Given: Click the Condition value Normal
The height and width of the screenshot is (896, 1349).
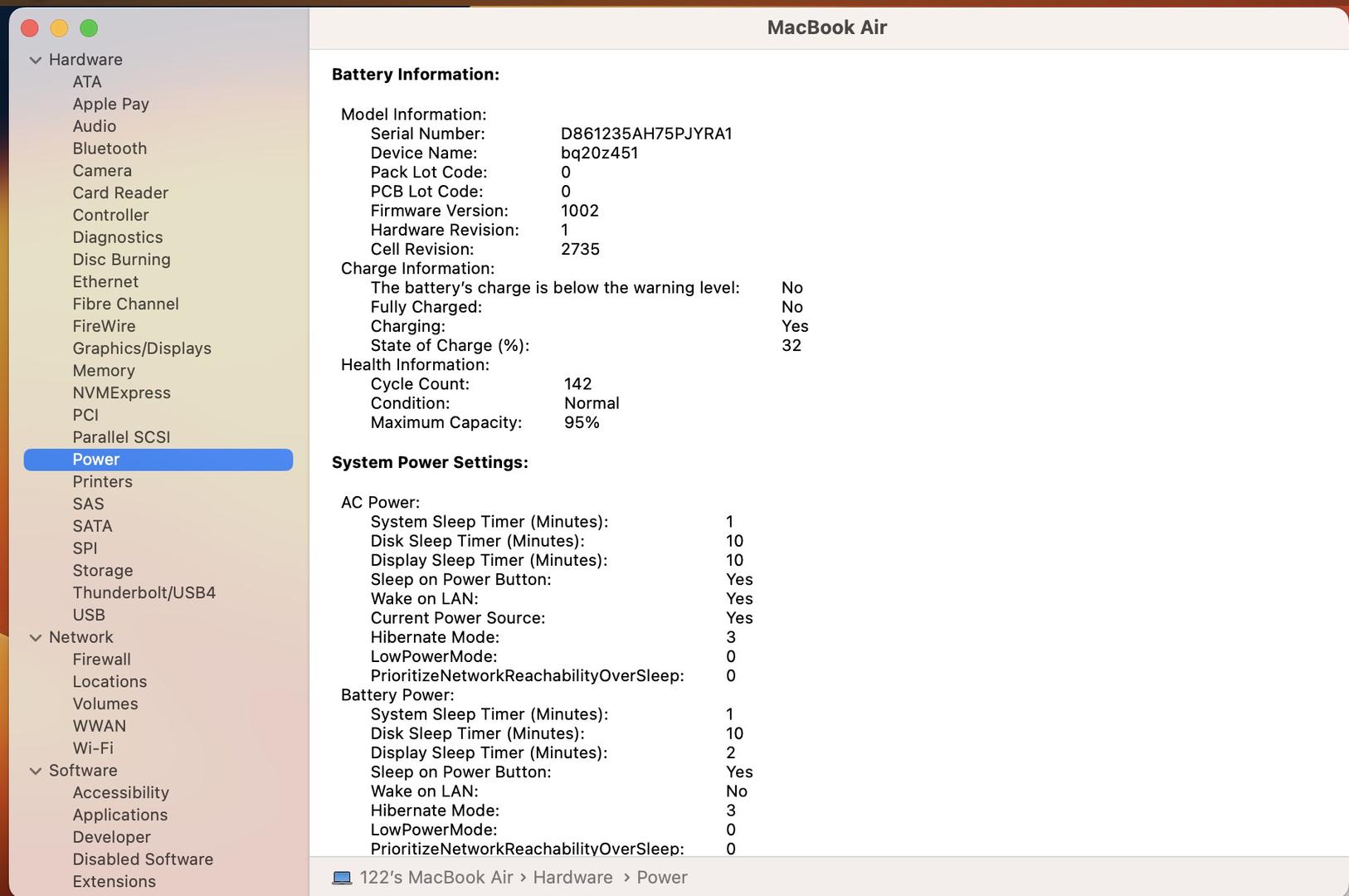Looking at the screenshot, I should 592,403.
